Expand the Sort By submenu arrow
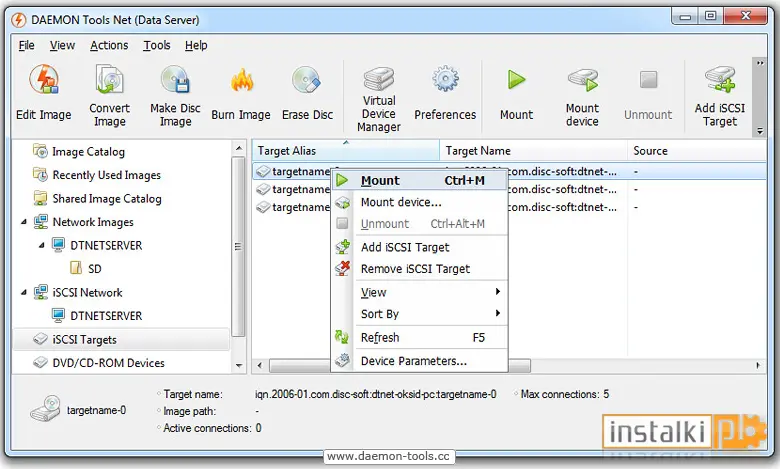 497,313
